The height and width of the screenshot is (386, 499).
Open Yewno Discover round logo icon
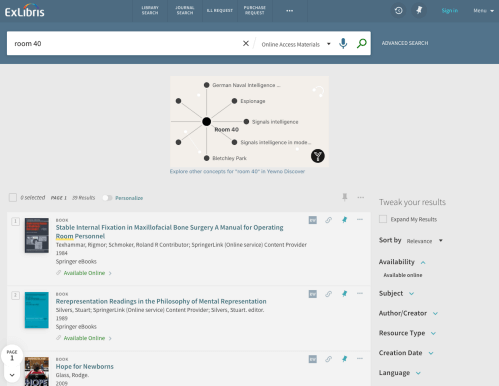[318, 156]
